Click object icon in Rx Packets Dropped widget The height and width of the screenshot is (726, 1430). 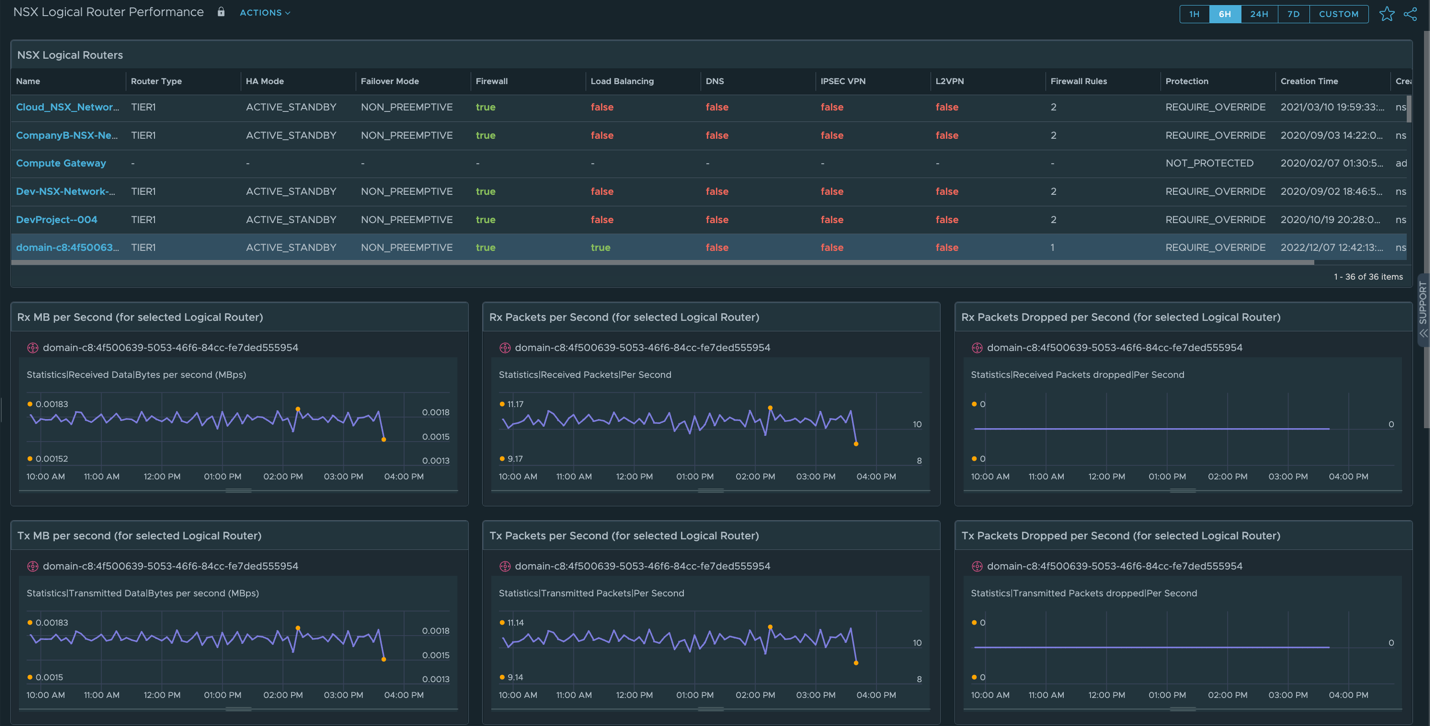pos(977,348)
